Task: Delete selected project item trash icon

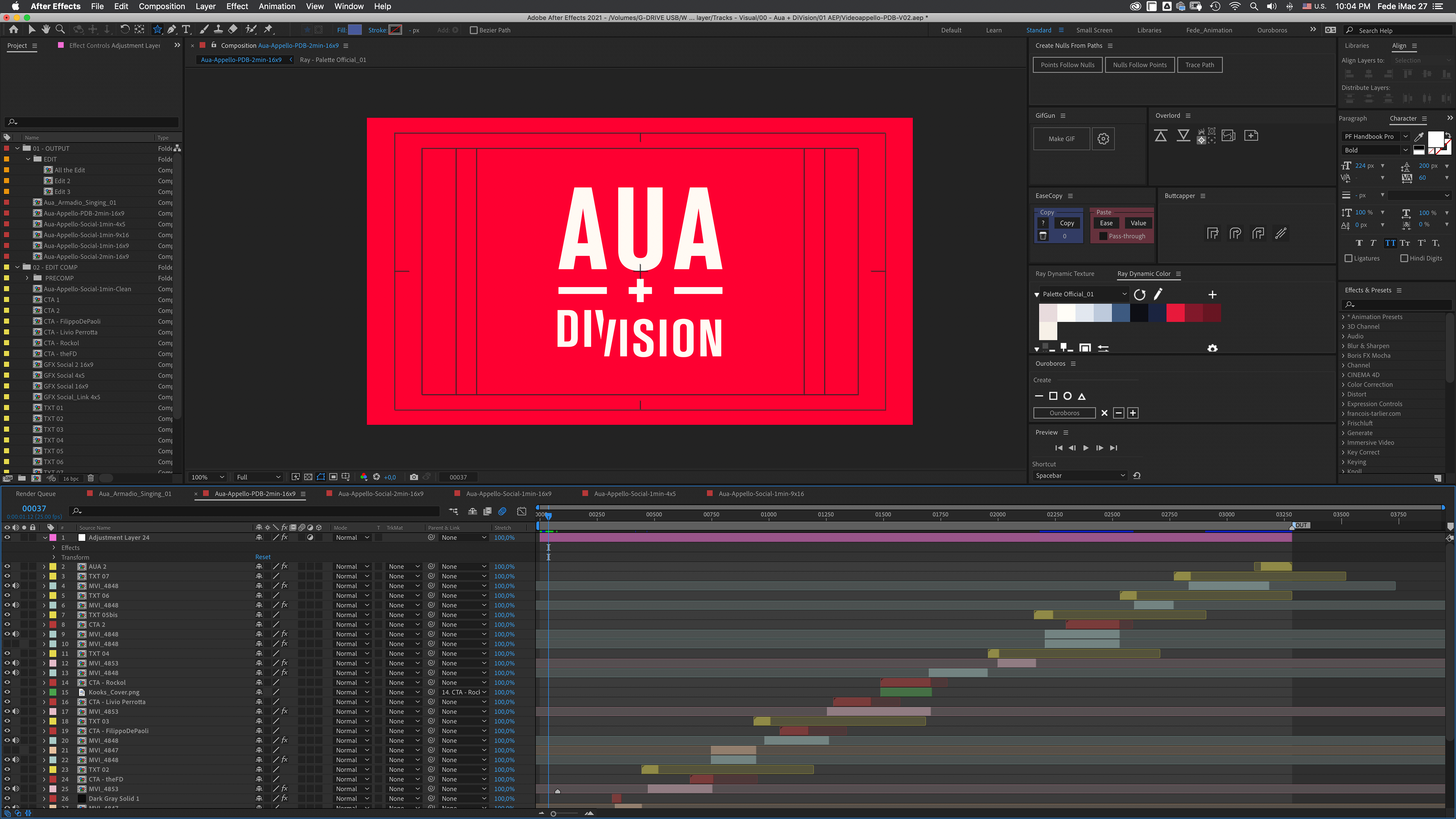Action: (91, 478)
